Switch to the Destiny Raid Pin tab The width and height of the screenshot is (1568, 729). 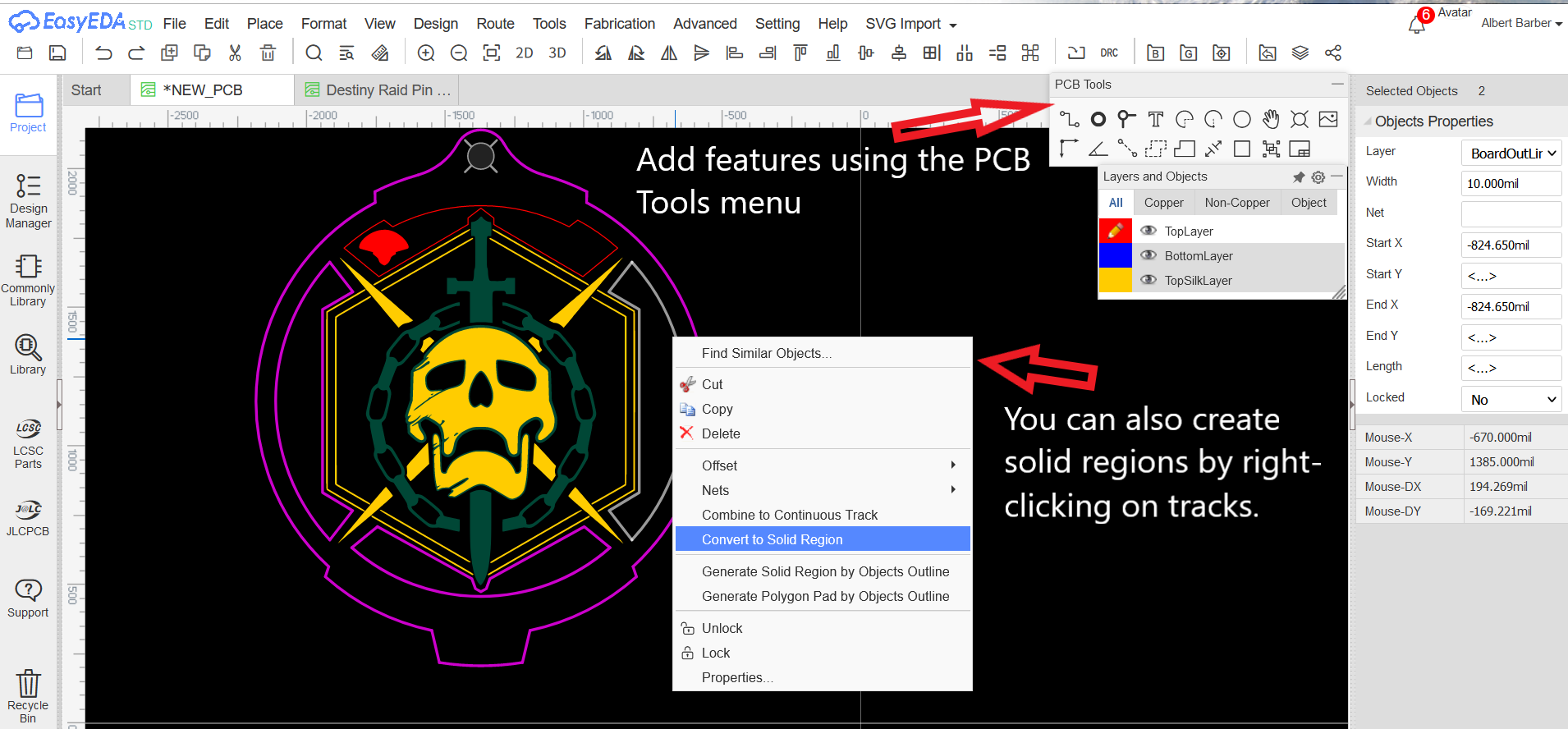(x=378, y=90)
